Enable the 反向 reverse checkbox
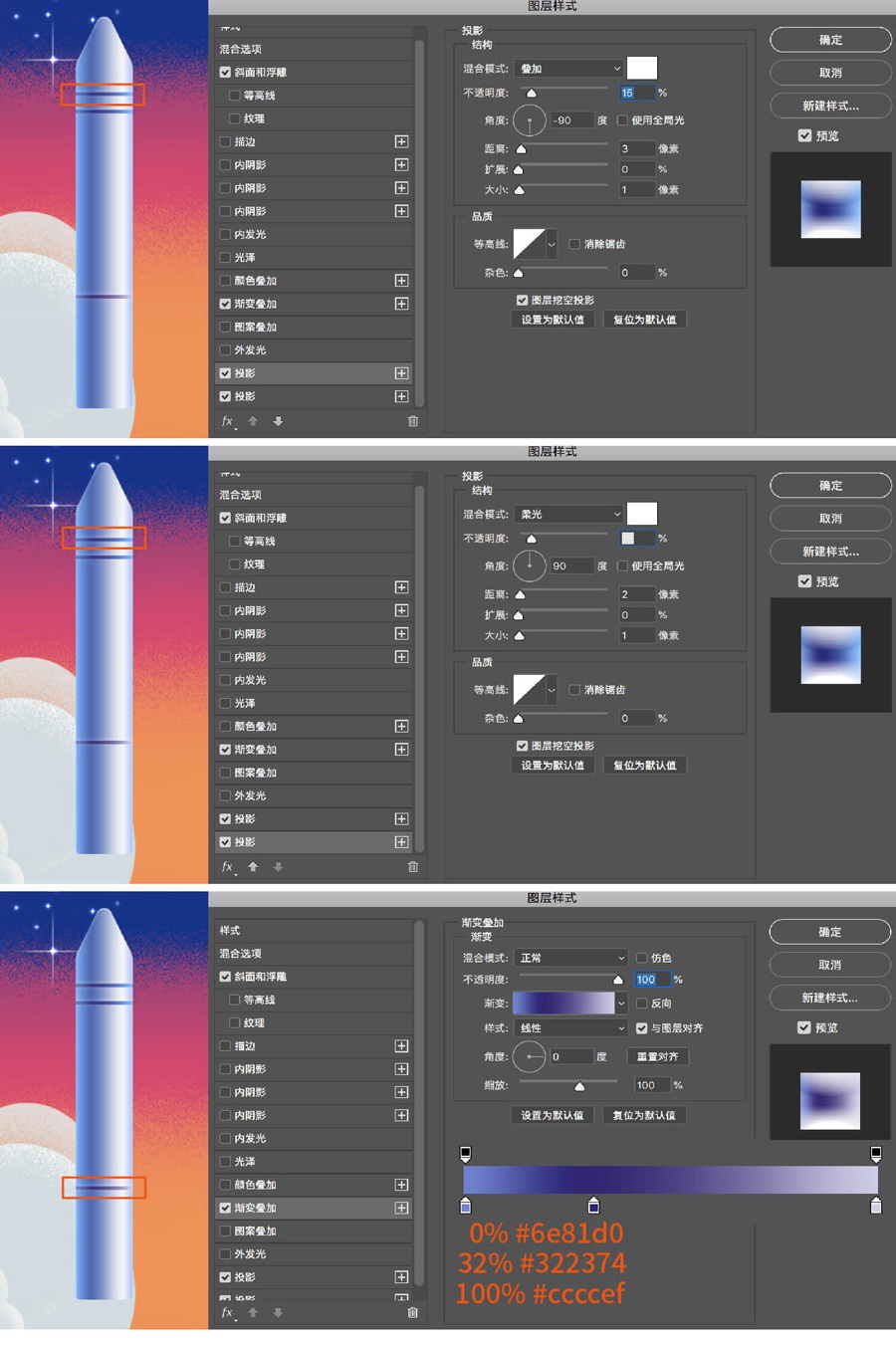This screenshot has width=896, height=1346. click(x=641, y=1004)
